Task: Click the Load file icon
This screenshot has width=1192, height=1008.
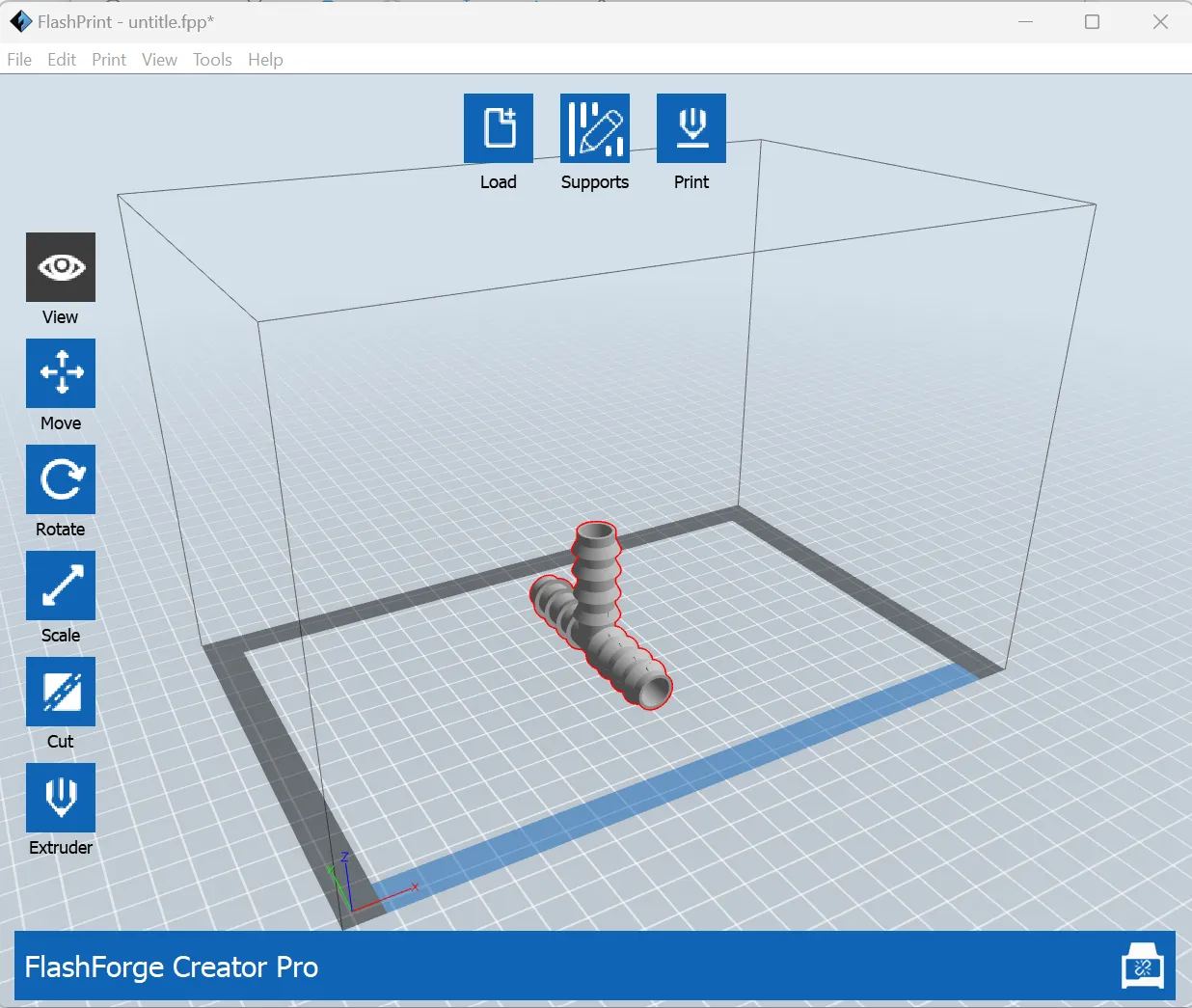Action: 499,128
